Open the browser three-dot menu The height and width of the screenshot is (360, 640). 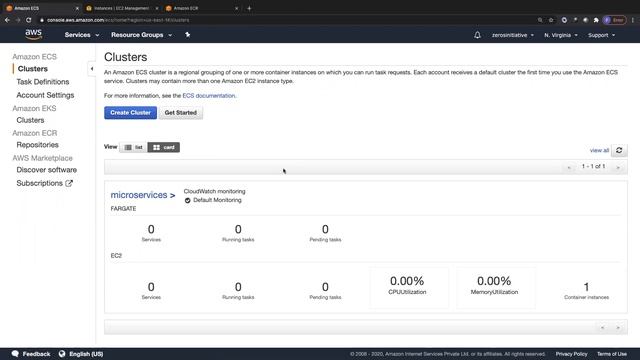coord(633,20)
